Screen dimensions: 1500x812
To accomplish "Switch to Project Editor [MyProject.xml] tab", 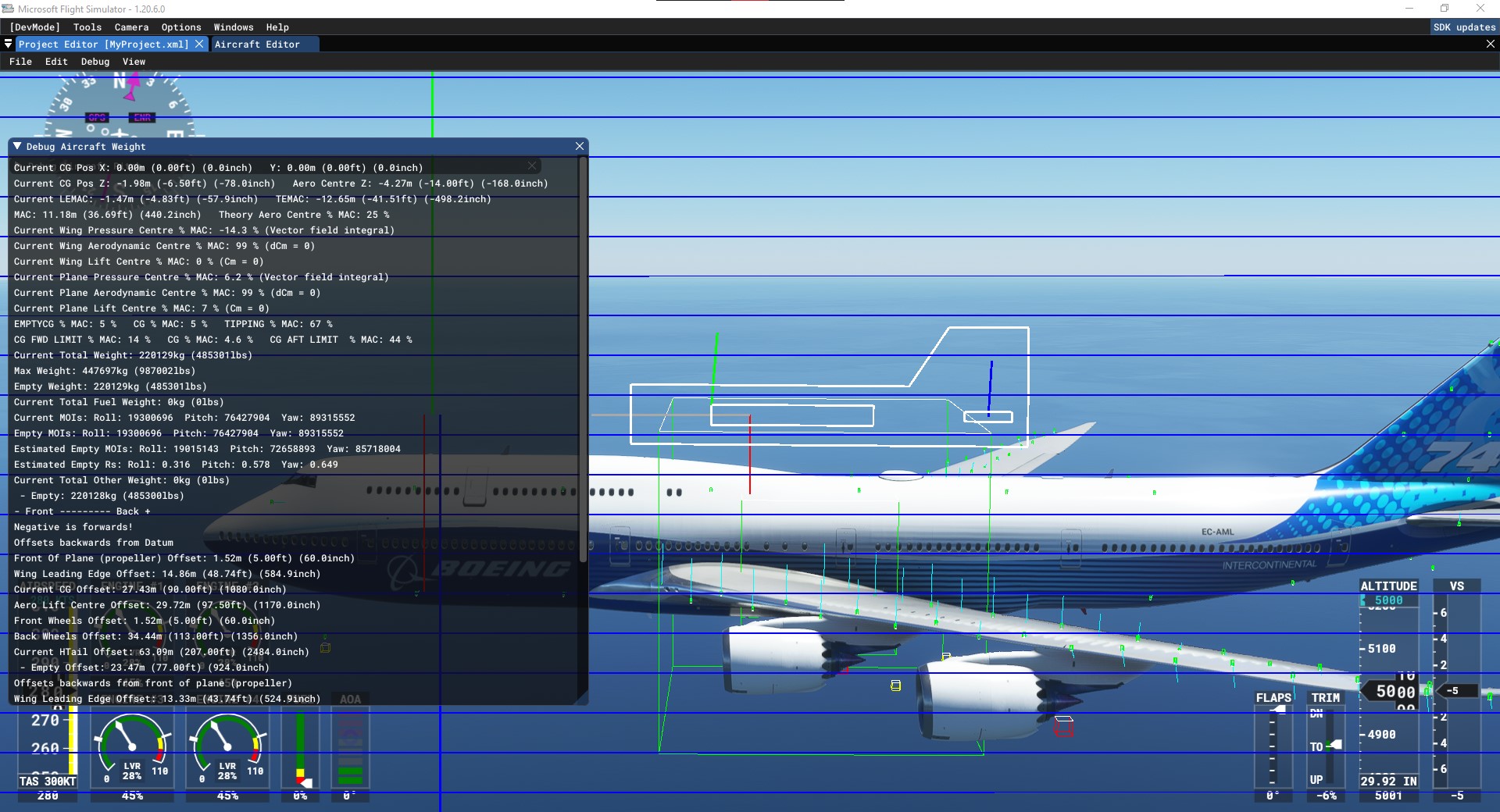I will click(x=103, y=45).
